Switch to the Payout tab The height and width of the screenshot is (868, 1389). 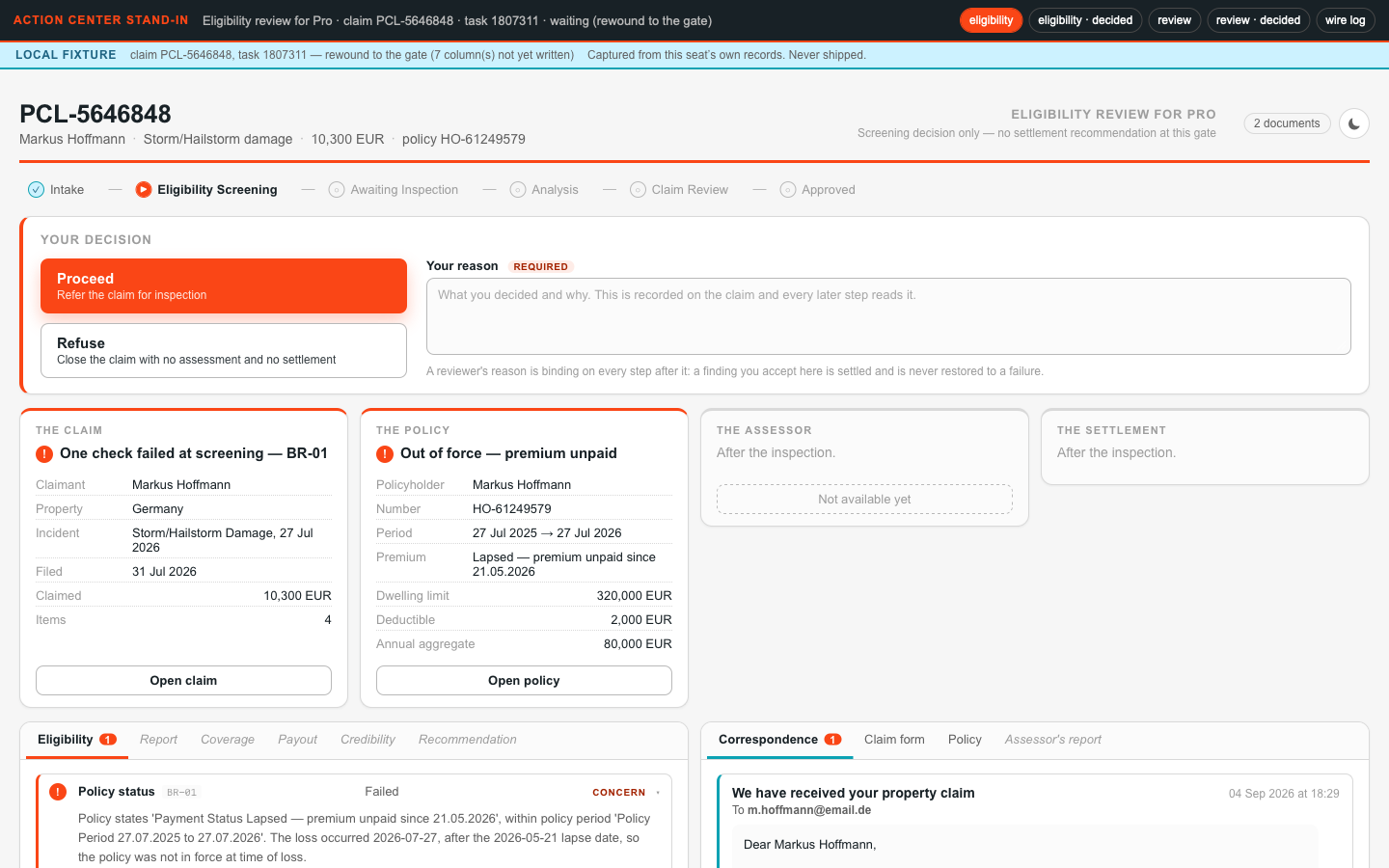(x=297, y=740)
